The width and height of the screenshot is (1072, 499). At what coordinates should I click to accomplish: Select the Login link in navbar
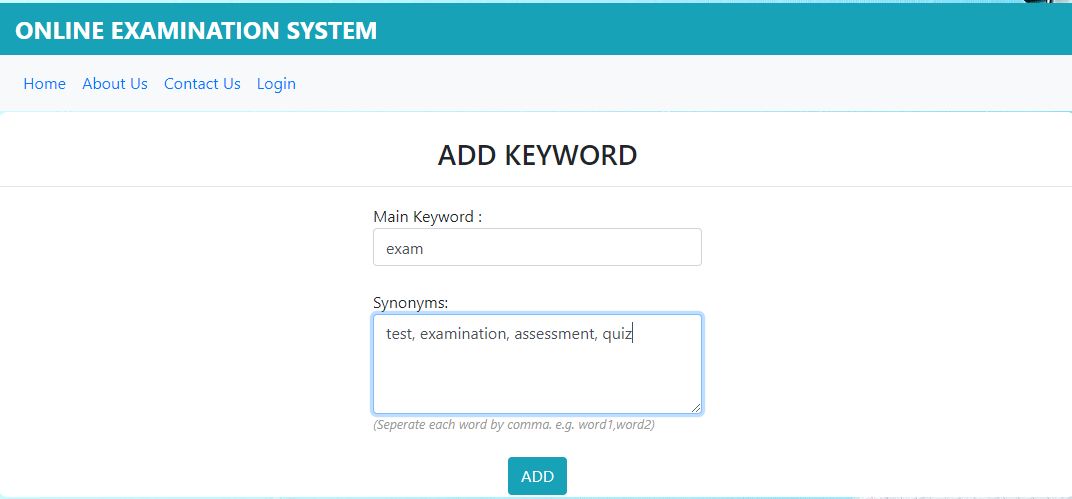click(276, 83)
